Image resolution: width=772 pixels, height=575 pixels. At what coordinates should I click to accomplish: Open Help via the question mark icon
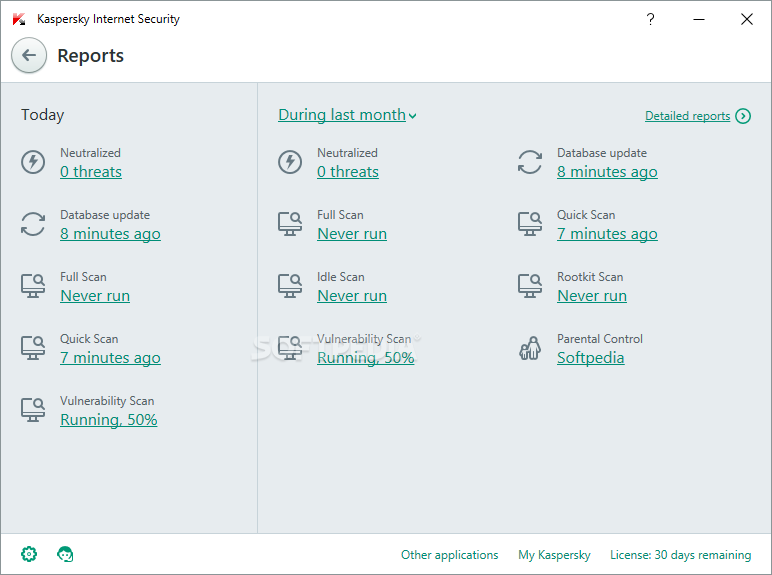click(x=650, y=19)
